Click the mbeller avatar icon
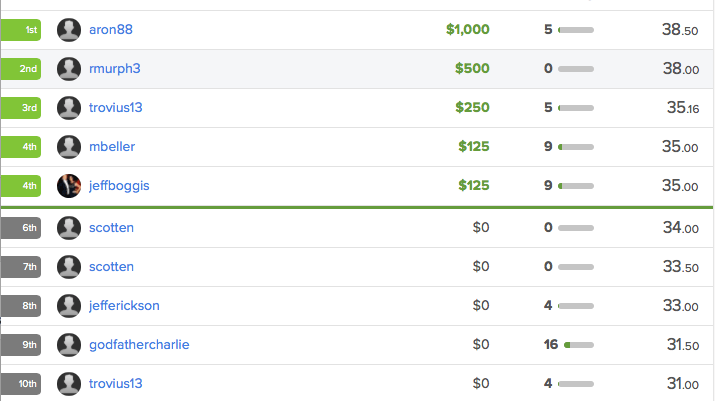 (x=69, y=147)
